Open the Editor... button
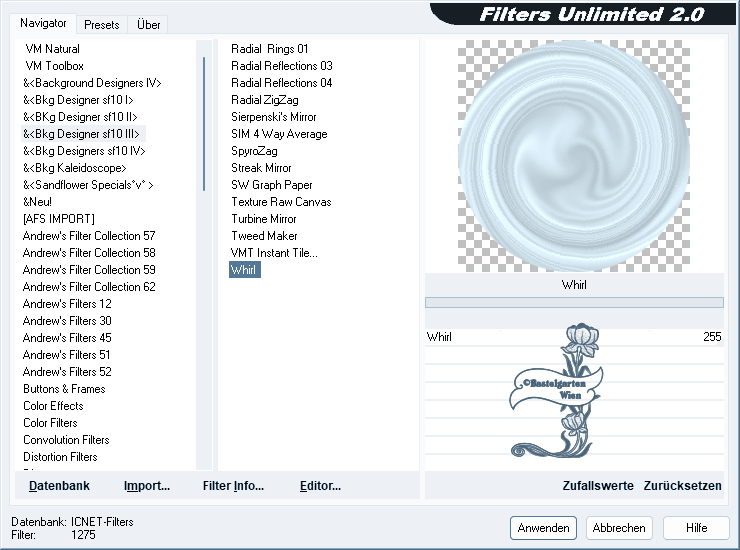The image size is (740, 550). tap(320, 486)
